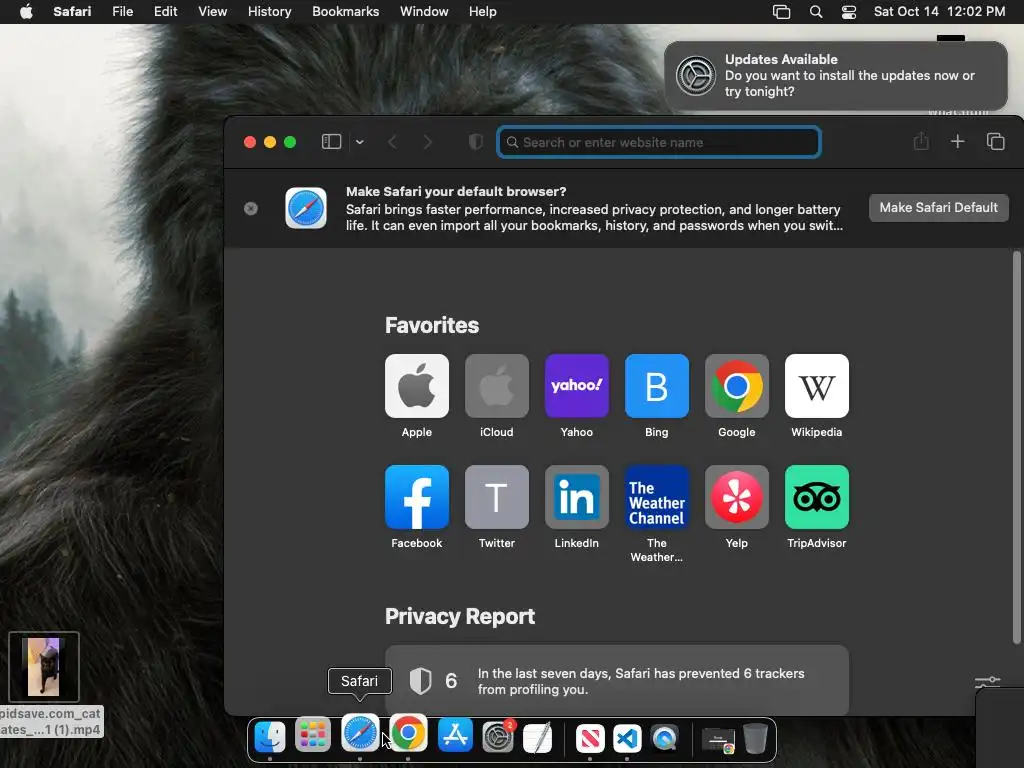Screen dimensions: 1024x768
Task: Open the History menu
Action: point(269,12)
